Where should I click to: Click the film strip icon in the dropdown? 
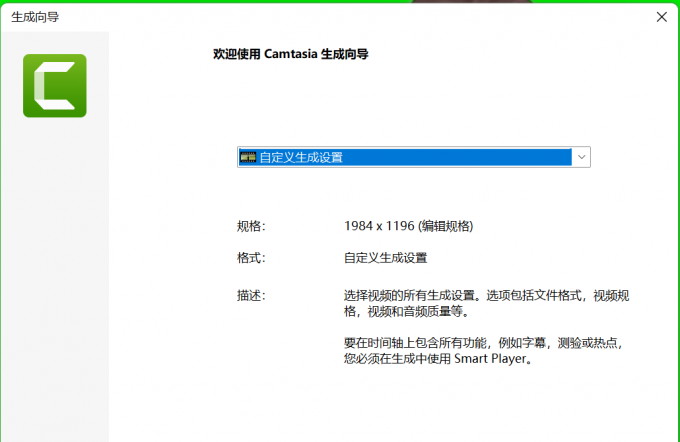[x=248, y=157]
